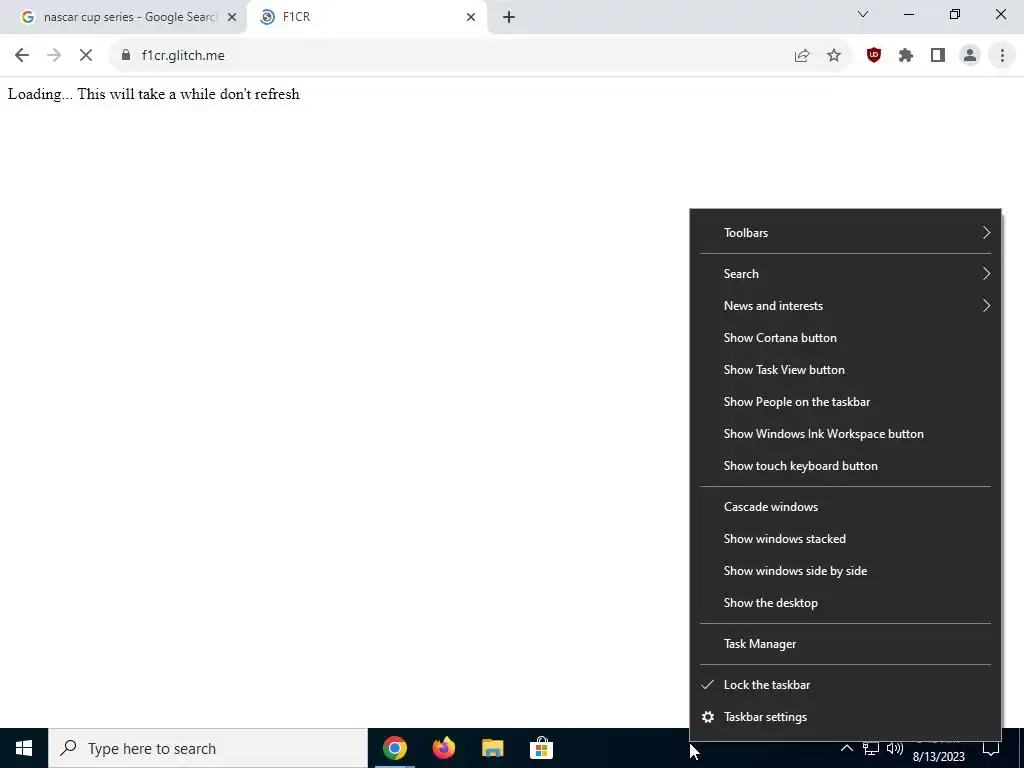
Task: Open the notification center icon
Action: 991,748
